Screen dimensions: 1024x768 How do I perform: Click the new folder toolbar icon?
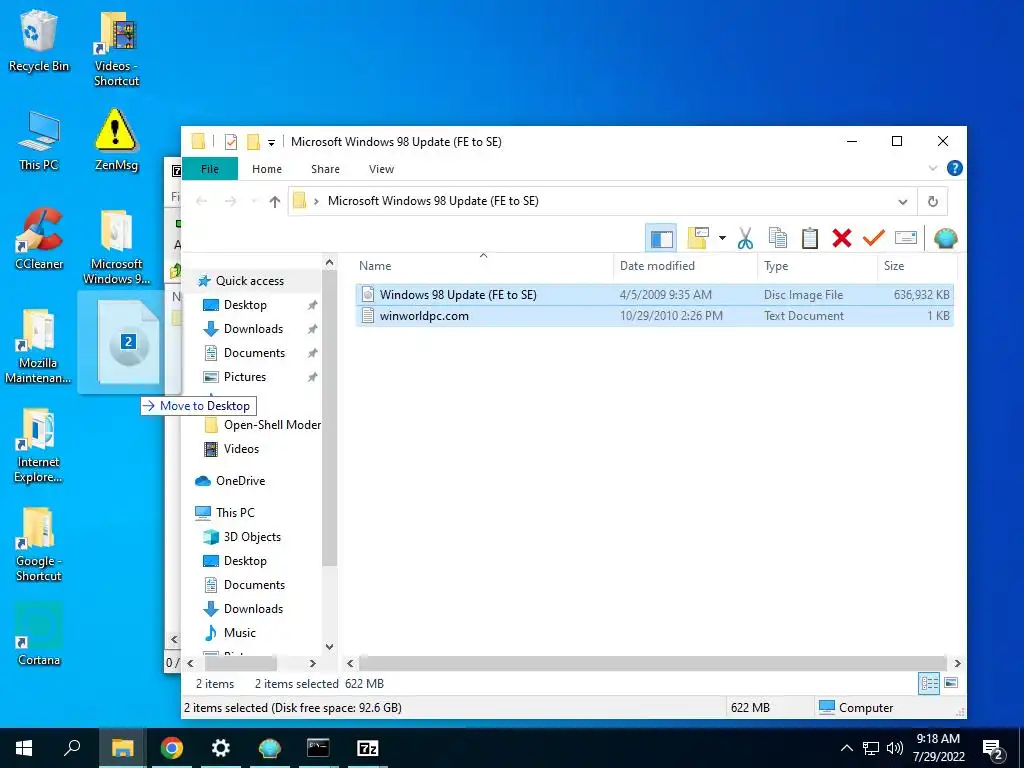pyautogui.click(x=697, y=238)
